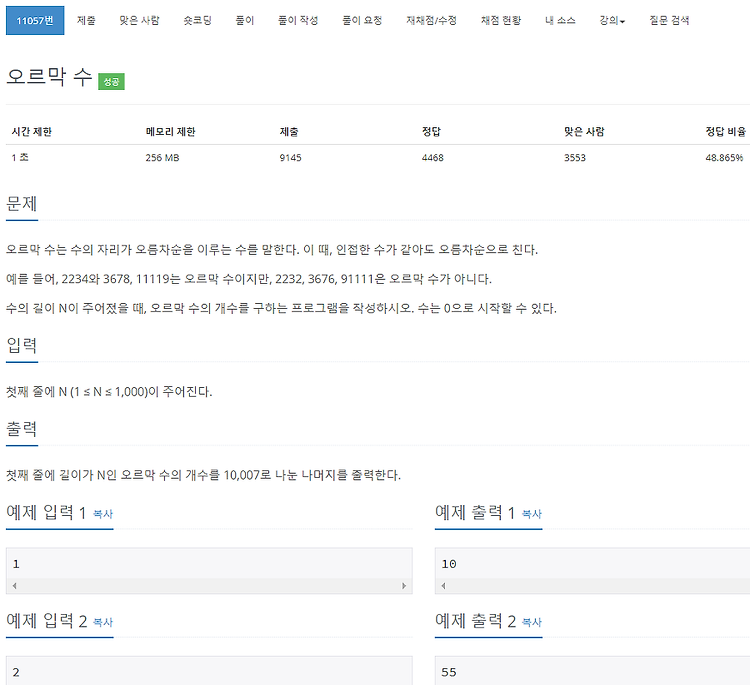Image resolution: width=750 pixels, height=685 pixels.
Task: Click the 입력 section heading
Action: tap(22, 345)
